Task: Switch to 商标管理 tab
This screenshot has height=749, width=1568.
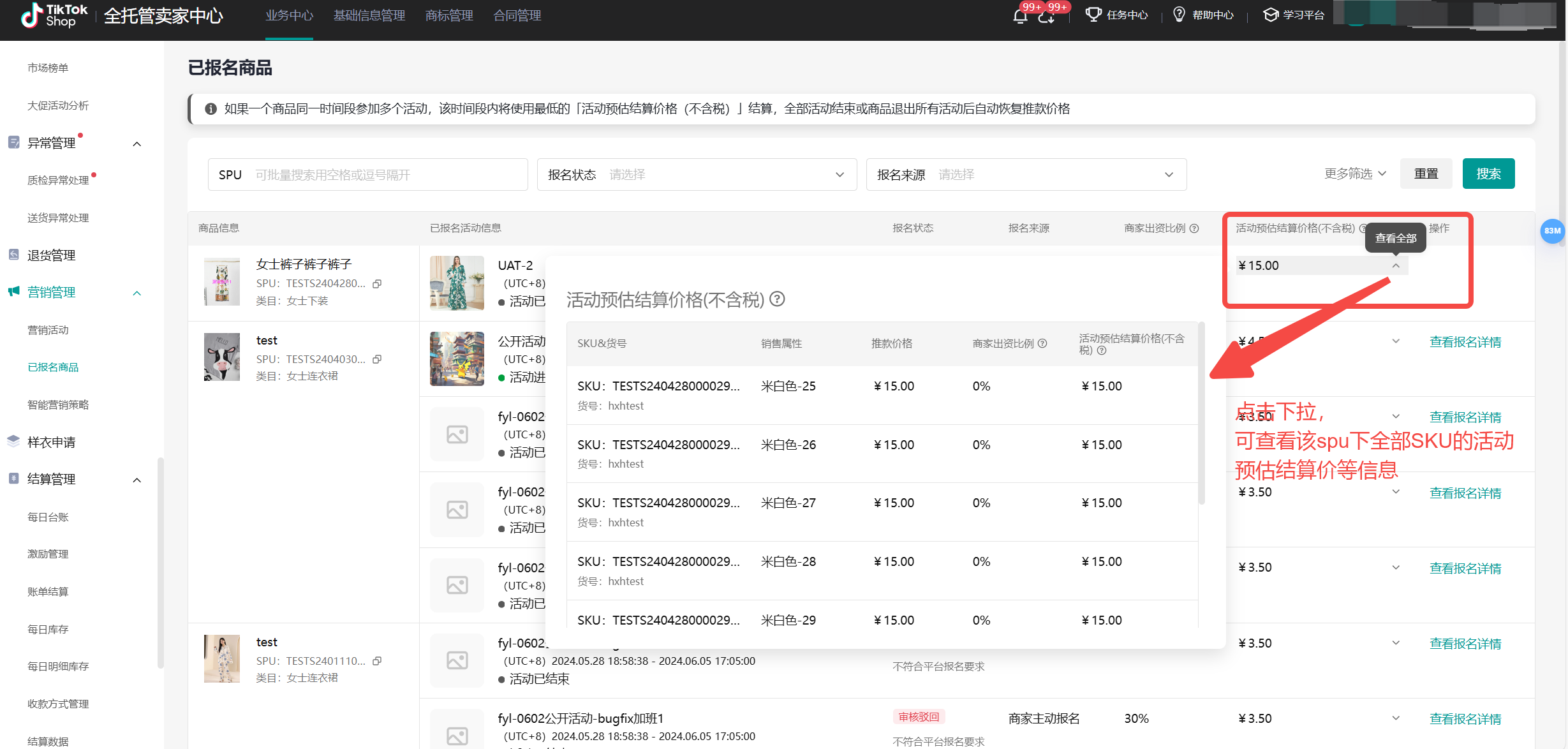Action: tap(449, 15)
